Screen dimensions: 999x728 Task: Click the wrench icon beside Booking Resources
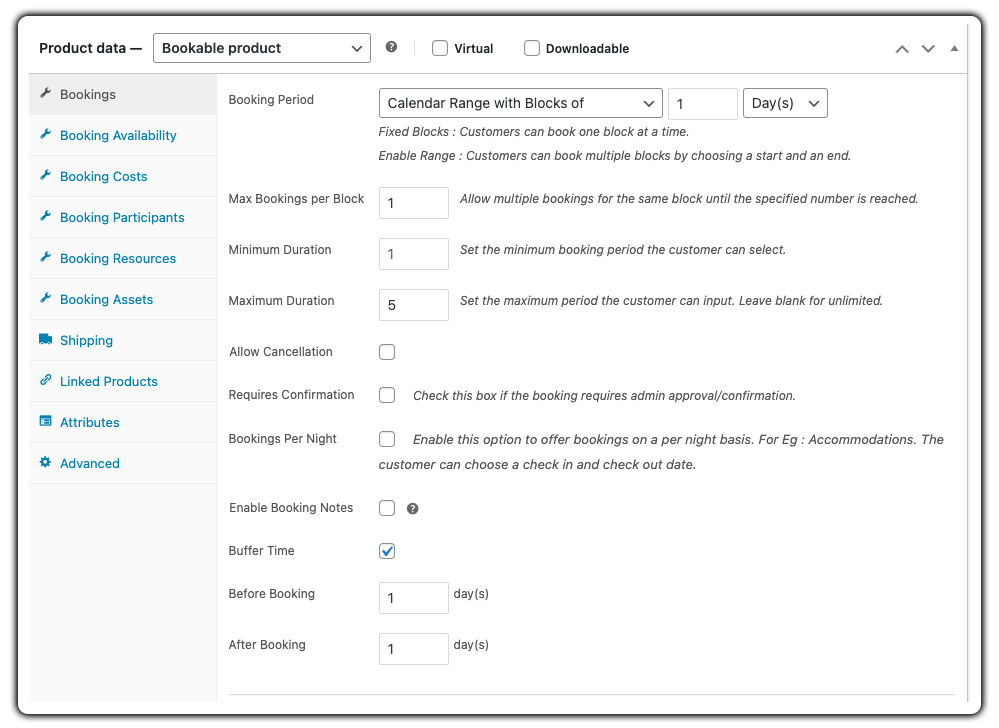tap(45, 257)
